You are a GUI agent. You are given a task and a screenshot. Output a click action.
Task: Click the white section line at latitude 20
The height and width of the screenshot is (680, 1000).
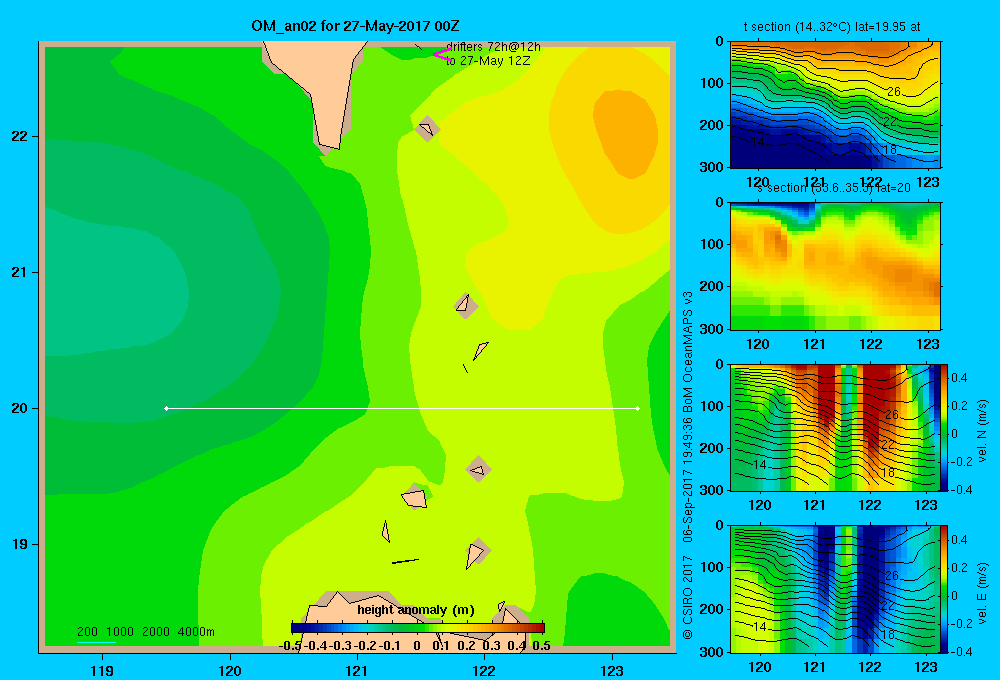pyautogui.click(x=402, y=408)
